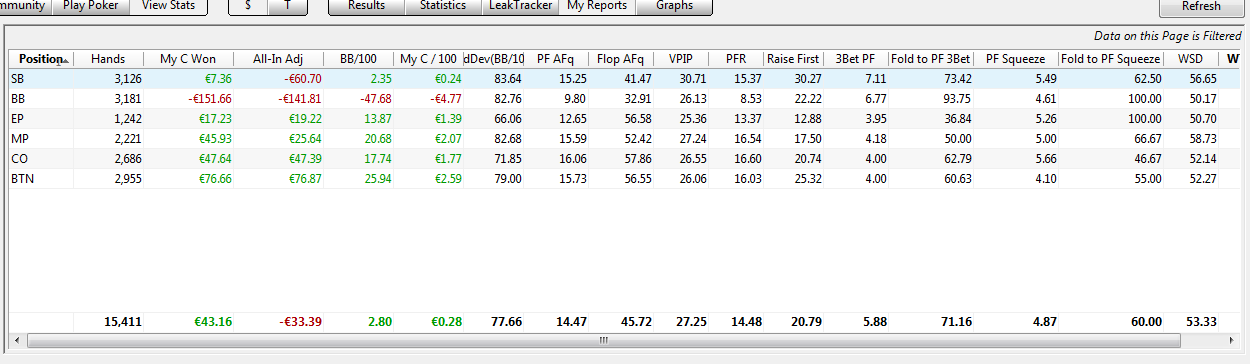Sort by VPIP column header
Viewport: 1252px width, 364px height.
[681, 59]
